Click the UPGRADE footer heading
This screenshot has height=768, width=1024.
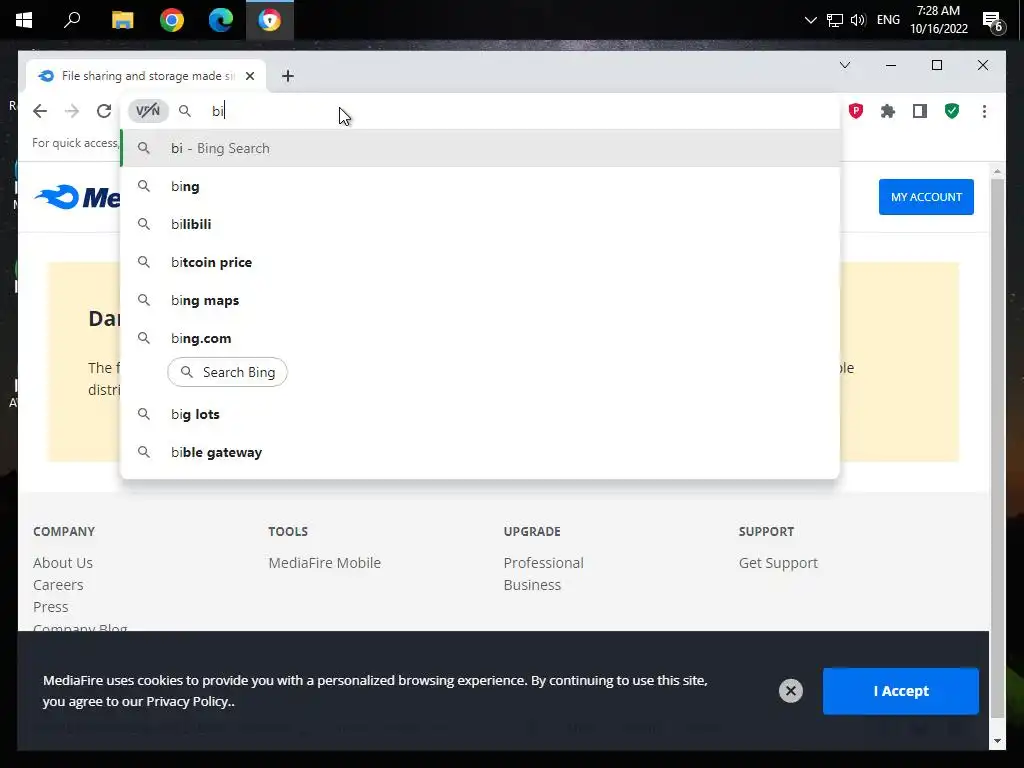click(532, 532)
